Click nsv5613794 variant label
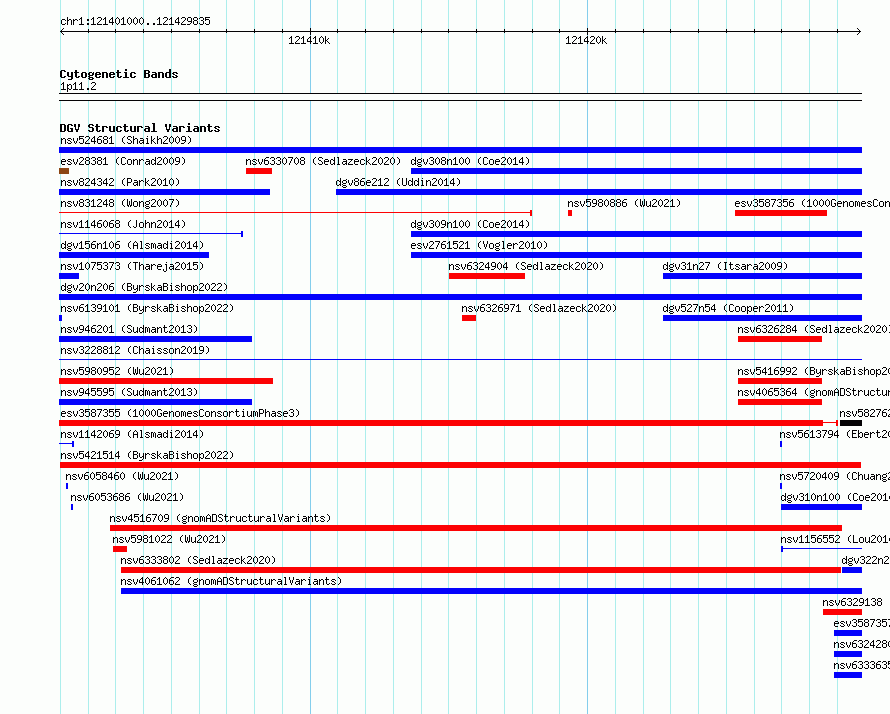Viewport: 890px width, 714px height. [834, 434]
